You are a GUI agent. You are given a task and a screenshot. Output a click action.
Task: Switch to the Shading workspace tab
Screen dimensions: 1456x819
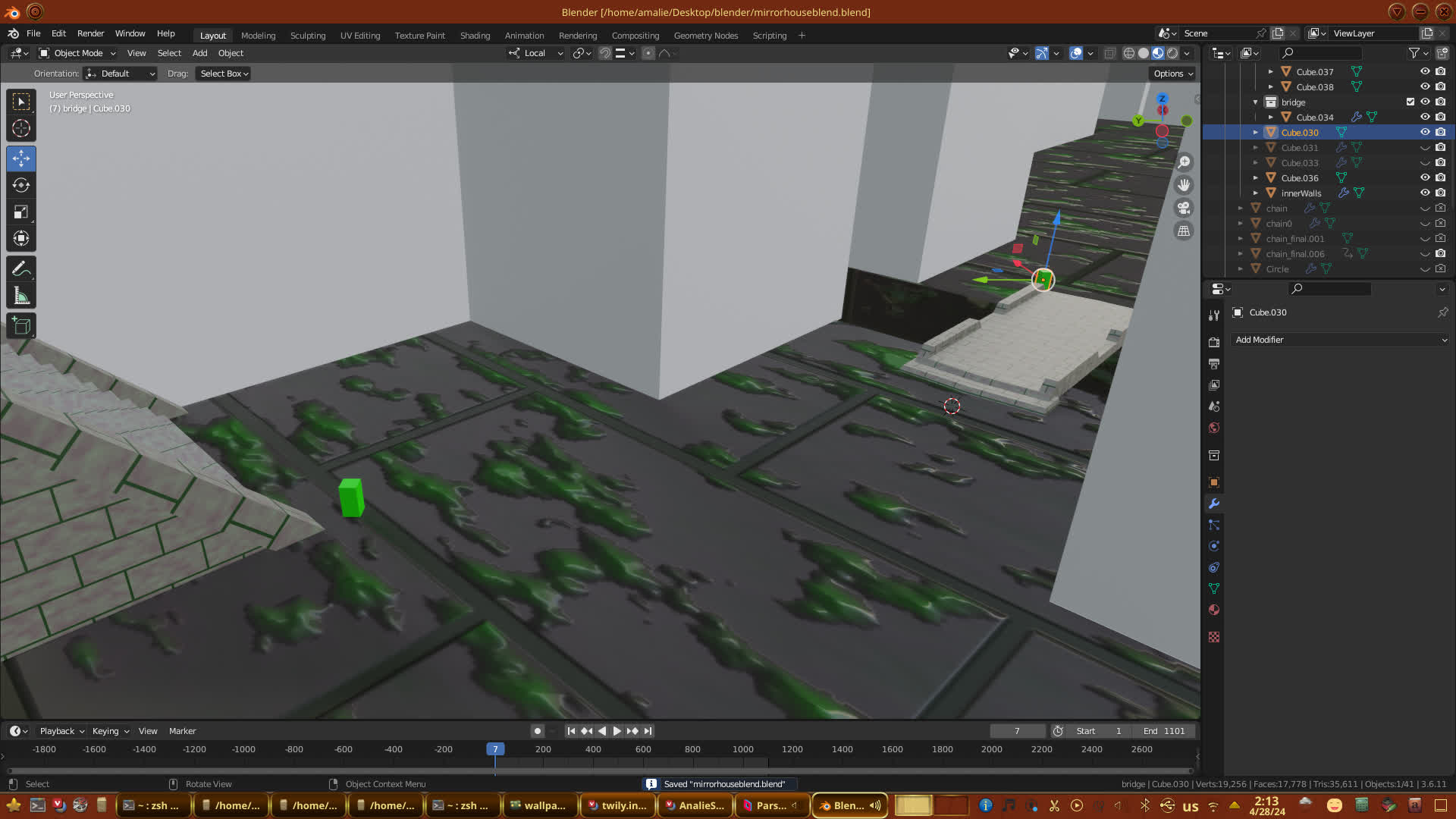tap(475, 36)
